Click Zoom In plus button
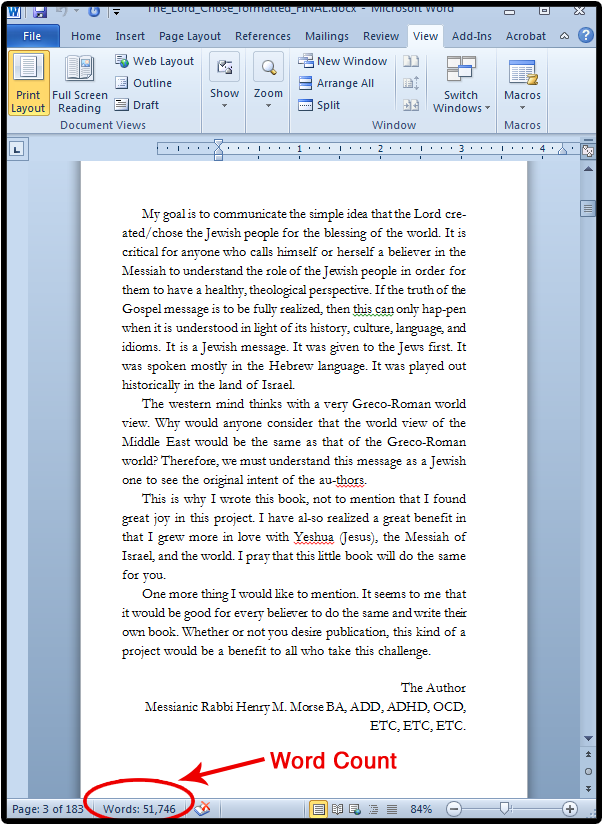This screenshot has height=824, width=603. click(x=569, y=809)
